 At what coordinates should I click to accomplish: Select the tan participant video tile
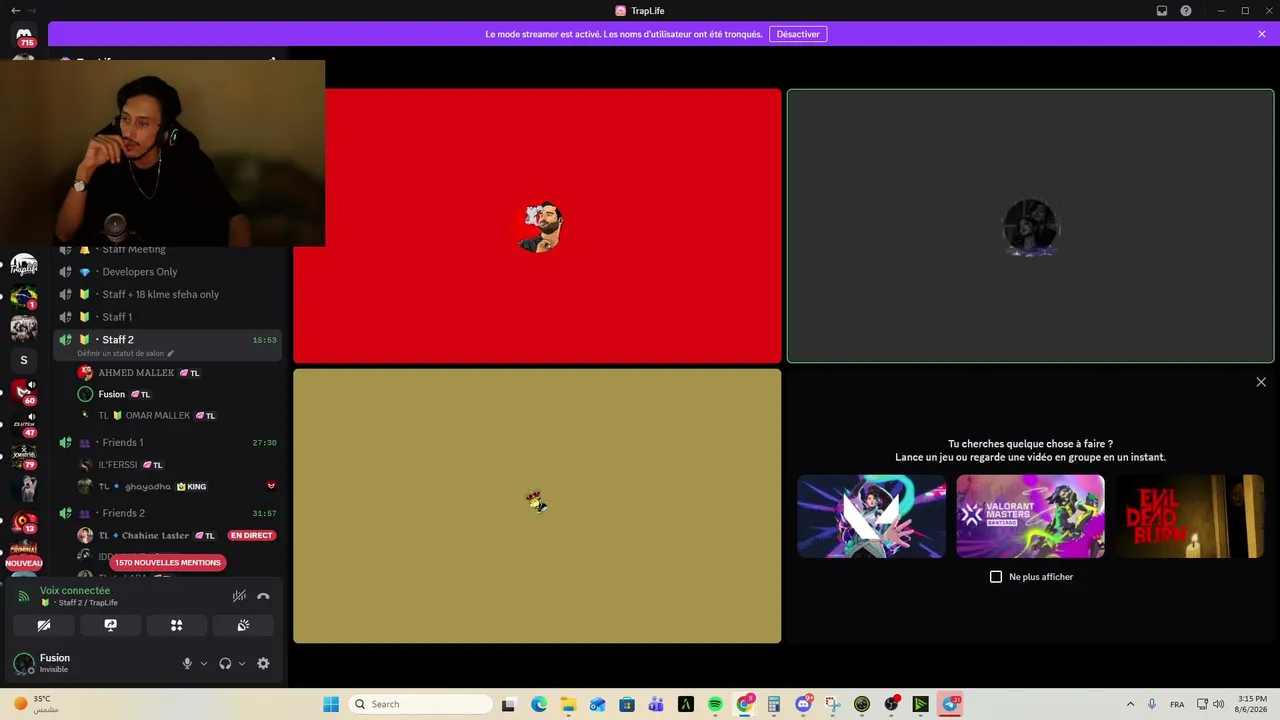click(x=537, y=506)
